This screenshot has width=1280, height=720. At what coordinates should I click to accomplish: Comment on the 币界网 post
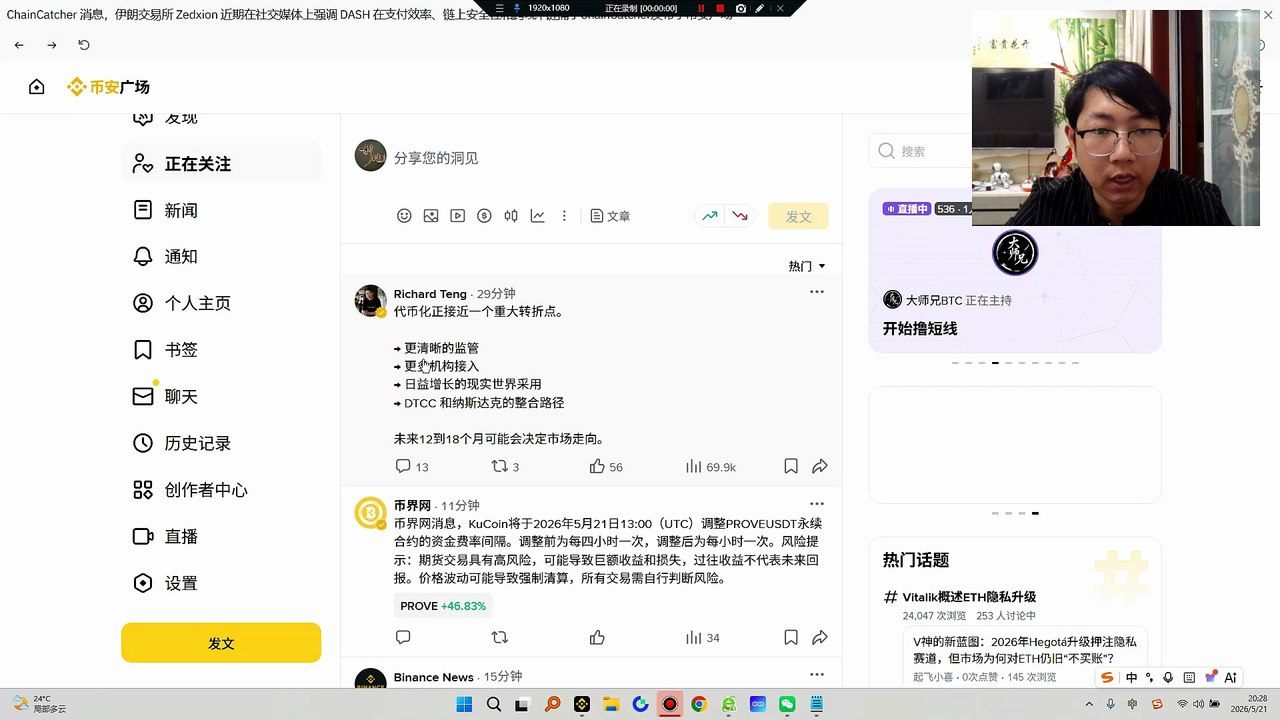[x=403, y=637]
